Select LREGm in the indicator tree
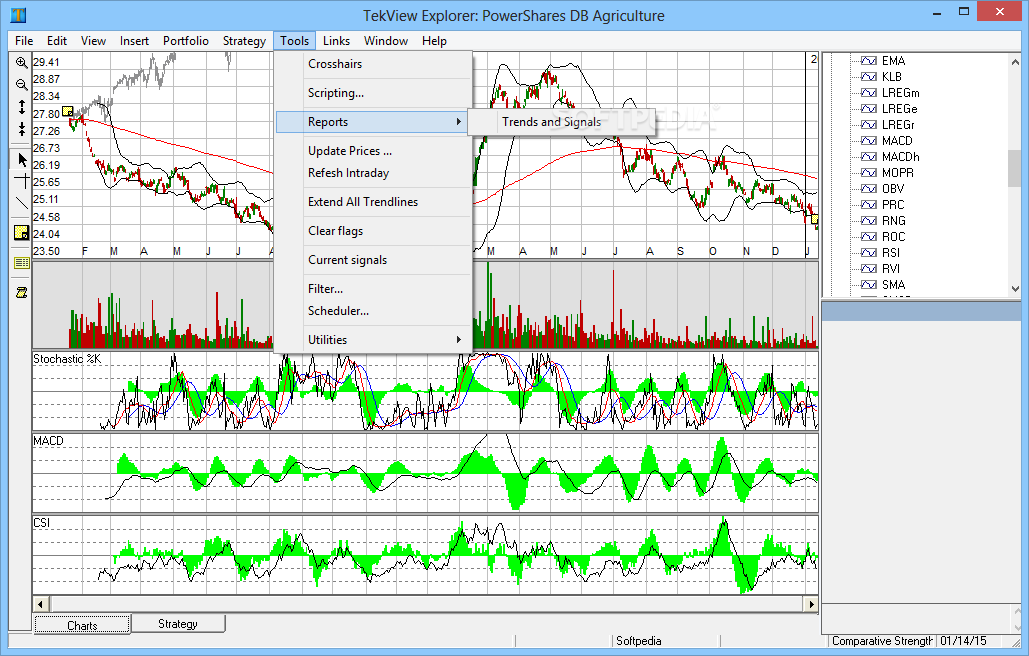The height and width of the screenshot is (656, 1029). 900,92
